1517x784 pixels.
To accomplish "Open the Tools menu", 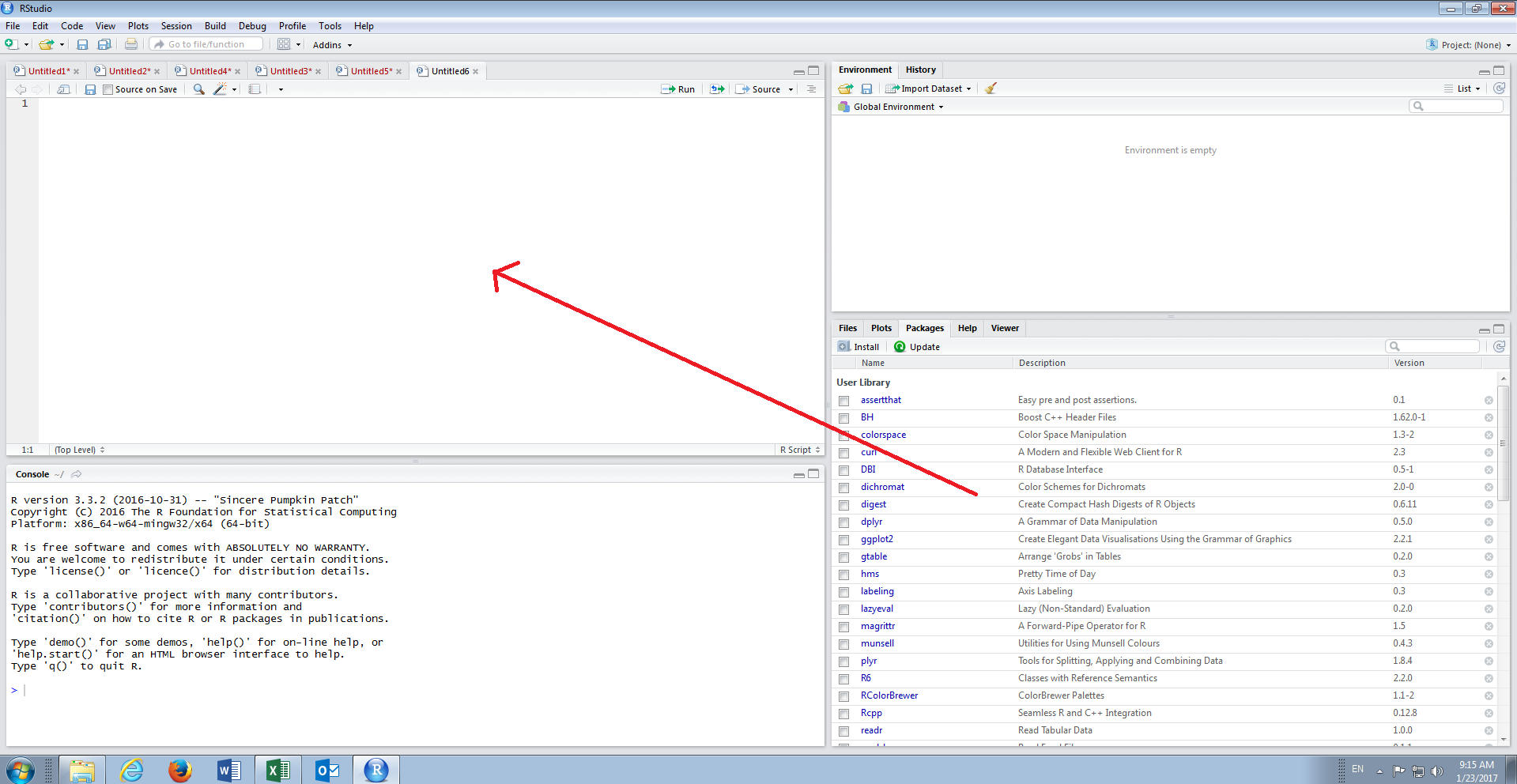I will point(330,26).
